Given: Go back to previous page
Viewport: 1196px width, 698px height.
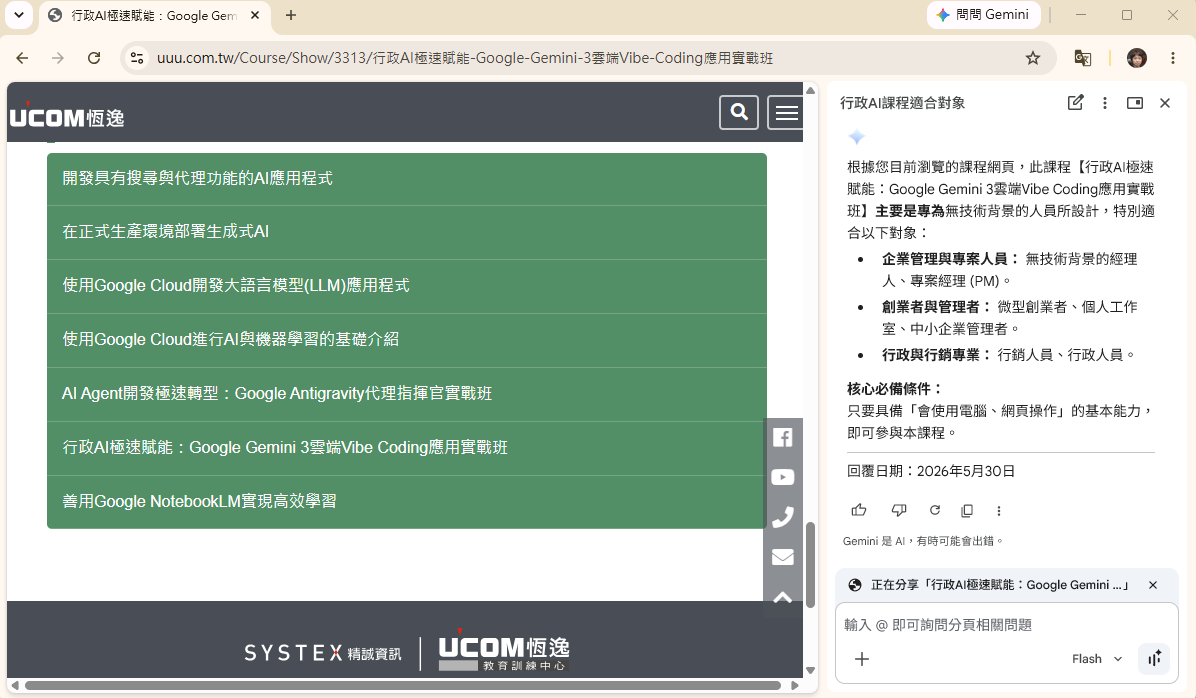Looking at the screenshot, I should coord(22,58).
